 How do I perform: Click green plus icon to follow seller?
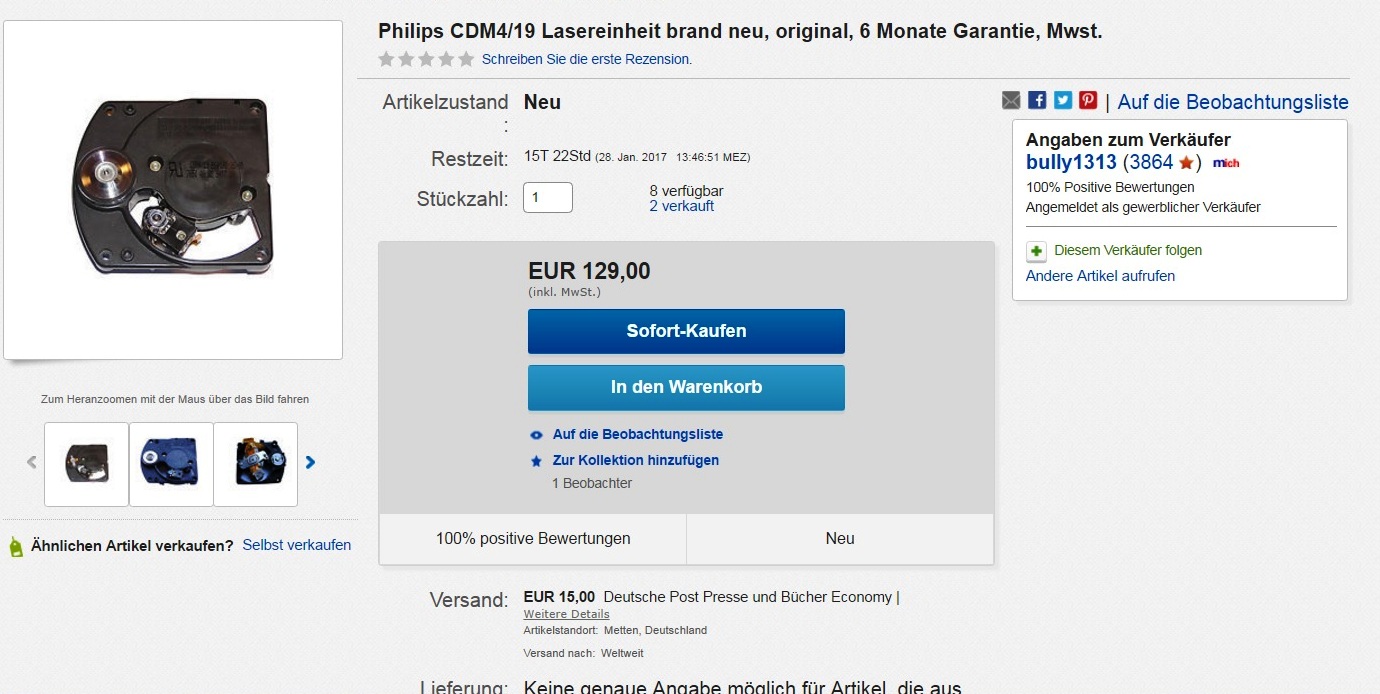[1037, 251]
